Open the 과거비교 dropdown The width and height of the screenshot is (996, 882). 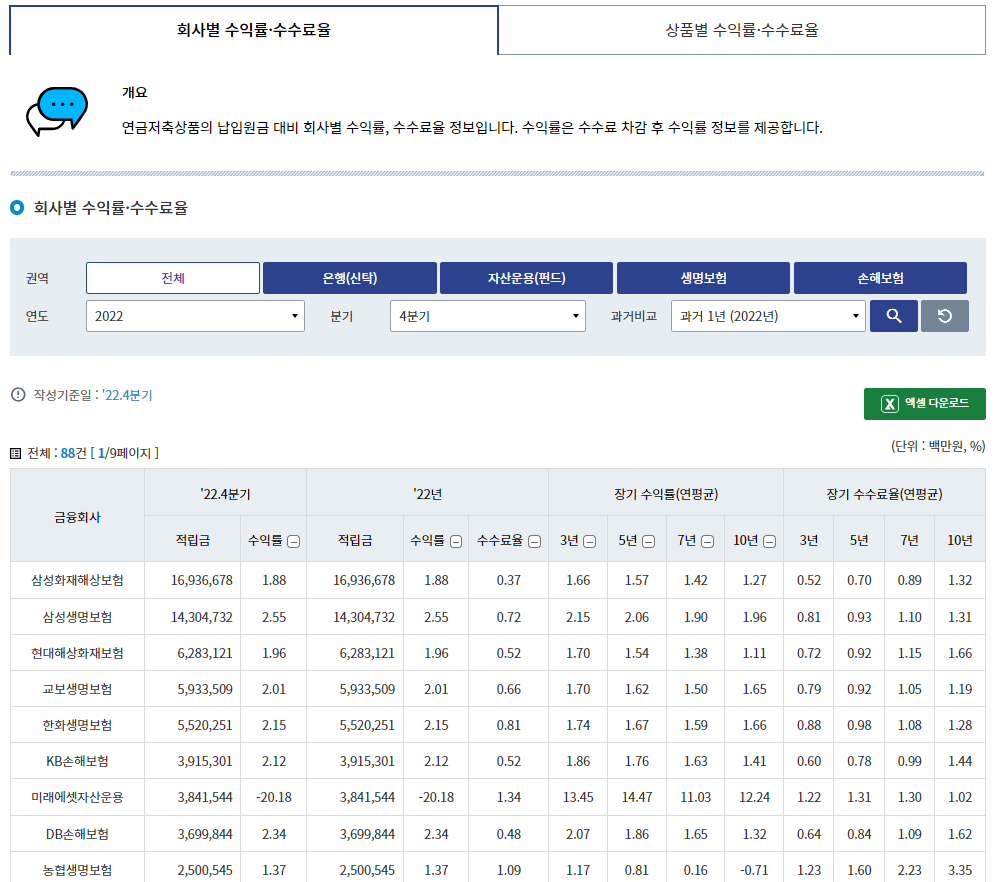tap(767, 315)
